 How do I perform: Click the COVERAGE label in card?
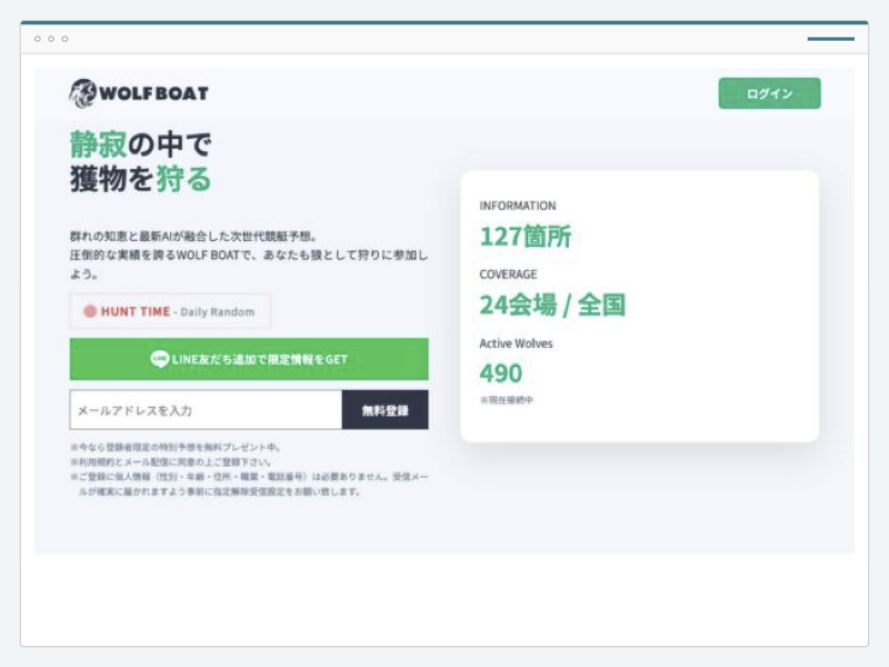[x=508, y=275]
